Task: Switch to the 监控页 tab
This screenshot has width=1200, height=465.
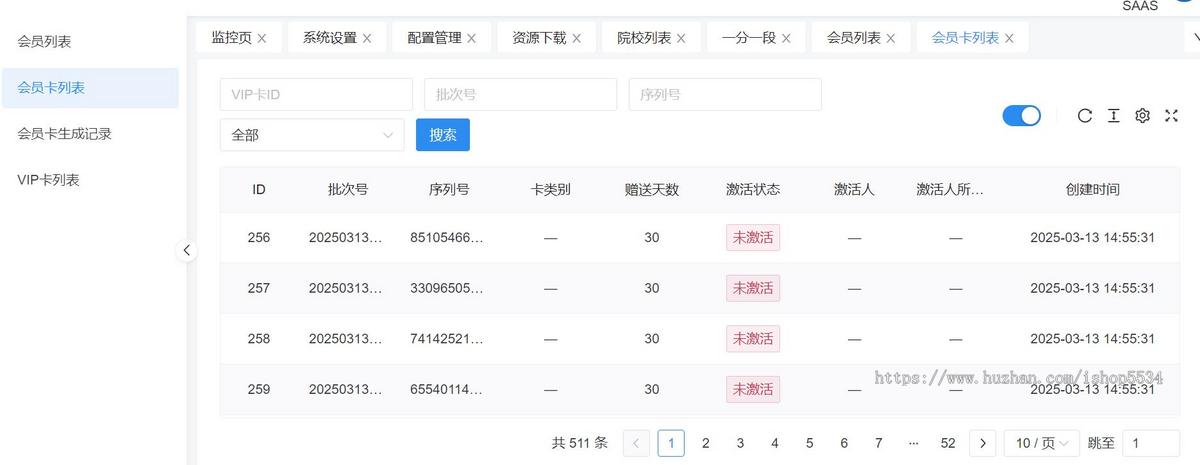Action: (231, 38)
